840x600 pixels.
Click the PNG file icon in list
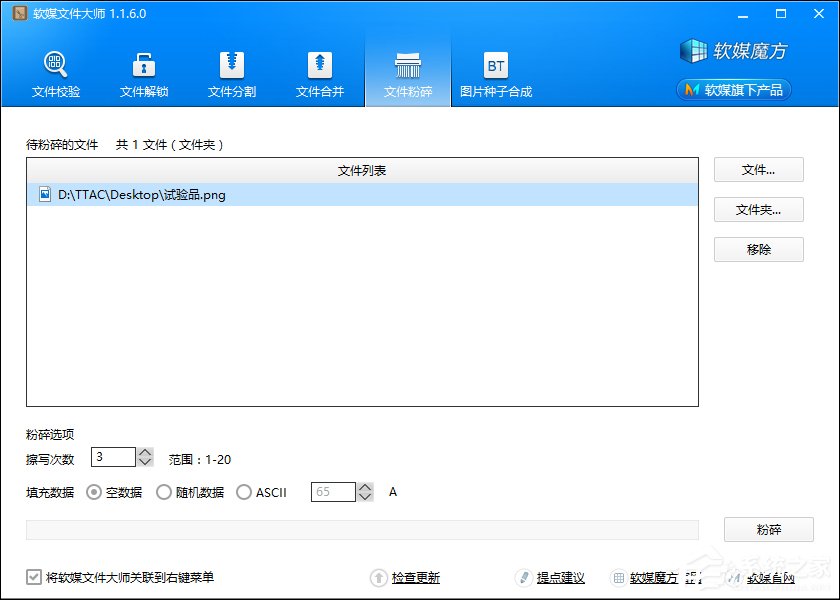click(x=45, y=194)
